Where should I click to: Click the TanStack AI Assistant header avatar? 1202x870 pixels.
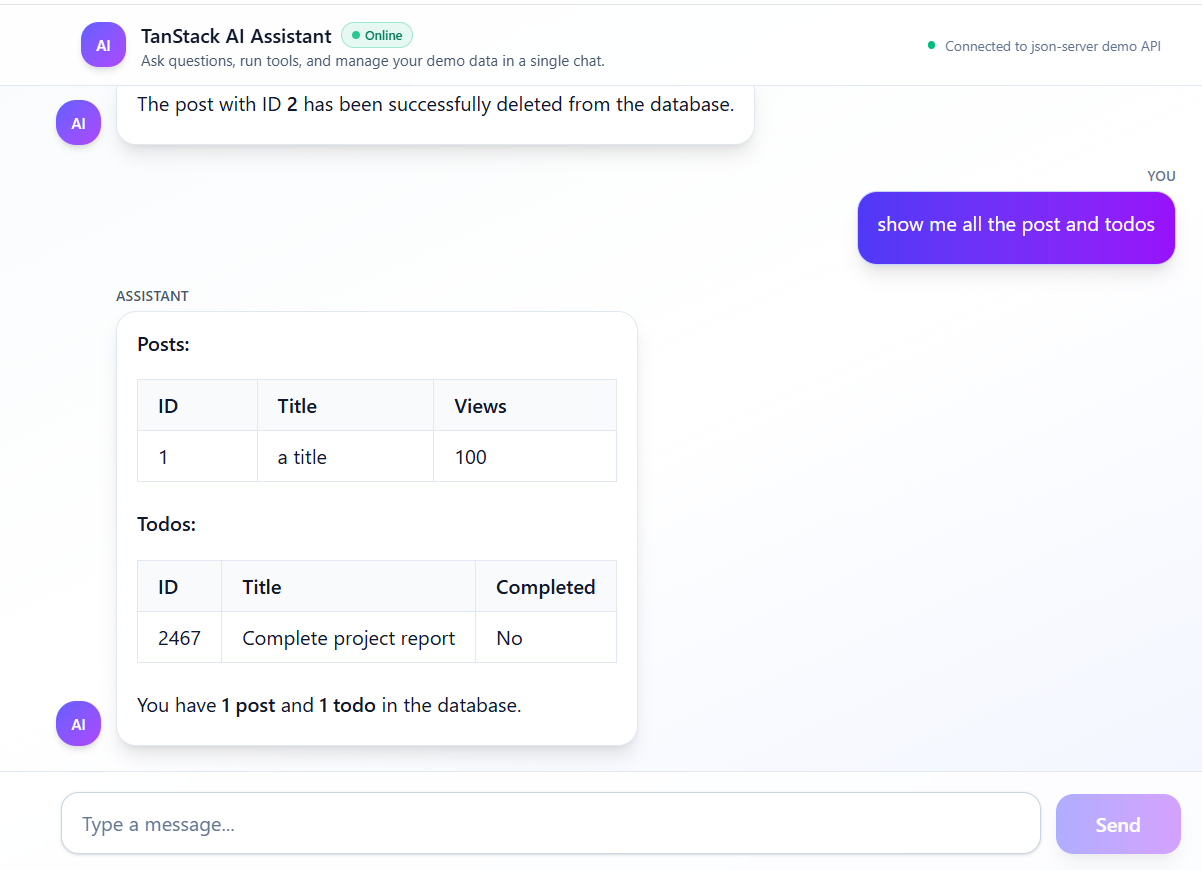click(103, 44)
